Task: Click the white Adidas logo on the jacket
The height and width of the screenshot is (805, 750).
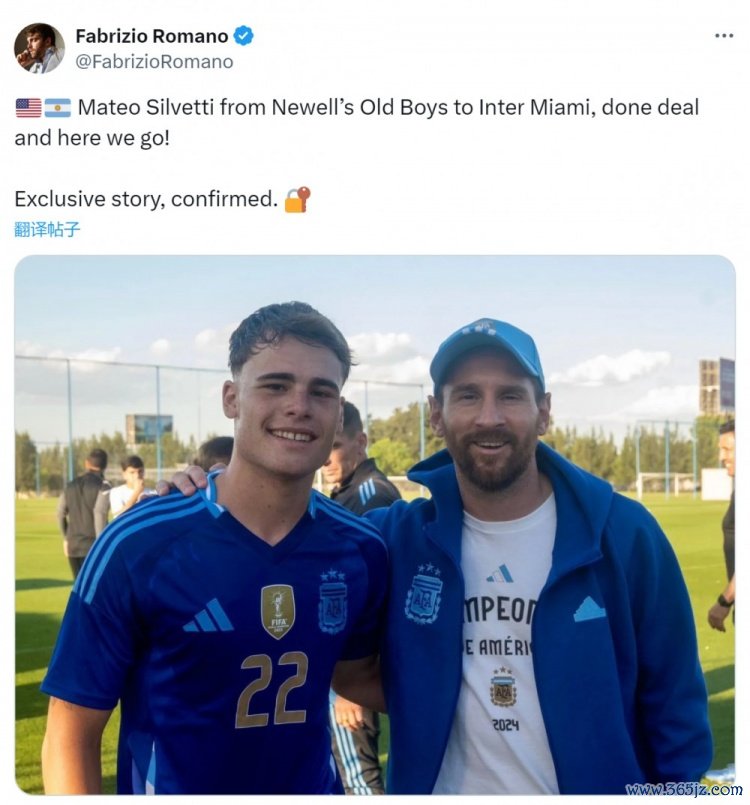Action: pyautogui.click(x=590, y=609)
